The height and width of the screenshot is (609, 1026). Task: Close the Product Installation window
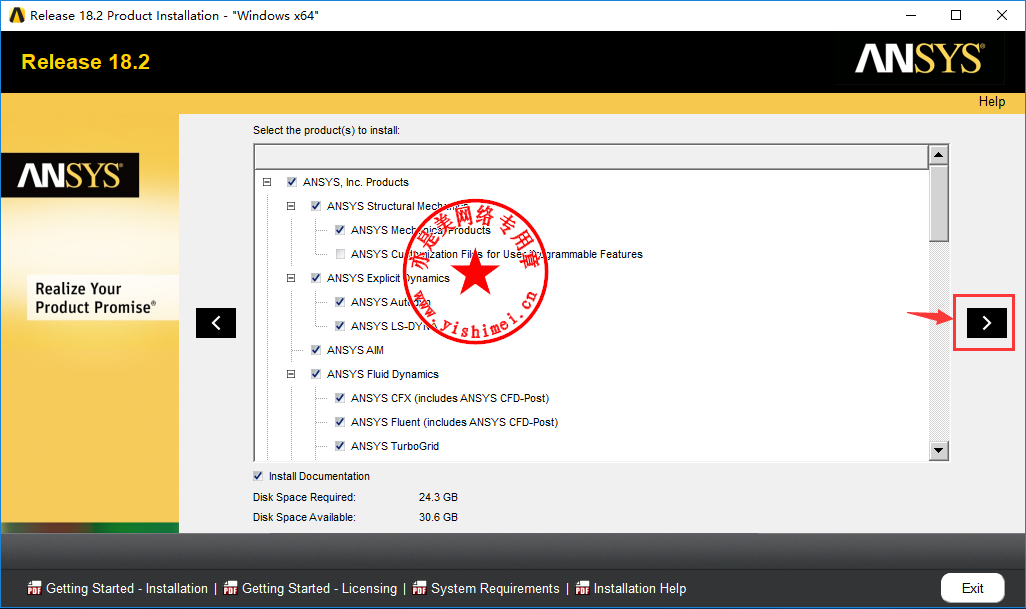pyautogui.click(x=1002, y=15)
